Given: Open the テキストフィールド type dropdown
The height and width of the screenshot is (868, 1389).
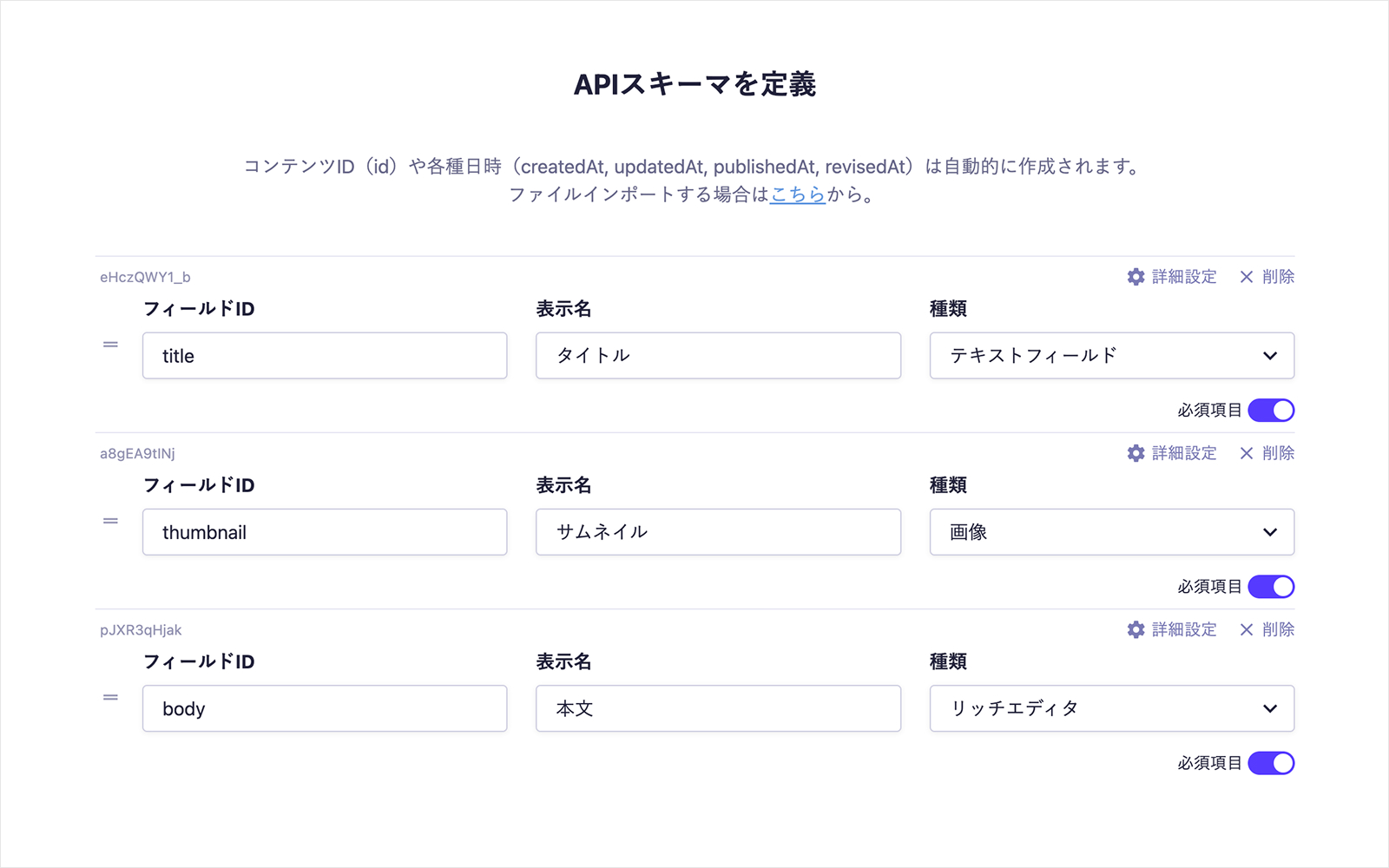Looking at the screenshot, I should pyautogui.click(x=1111, y=356).
